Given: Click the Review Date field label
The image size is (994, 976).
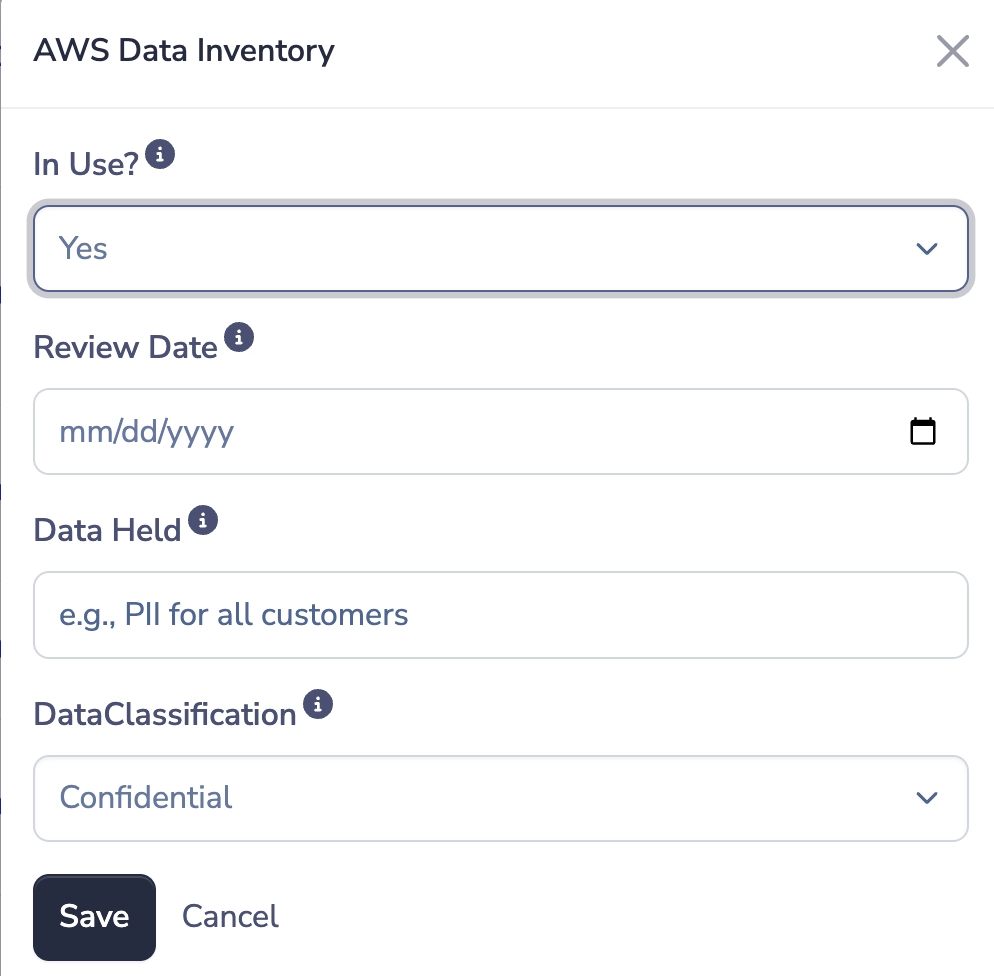Looking at the screenshot, I should pyautogui.click(x=125, y=347).
